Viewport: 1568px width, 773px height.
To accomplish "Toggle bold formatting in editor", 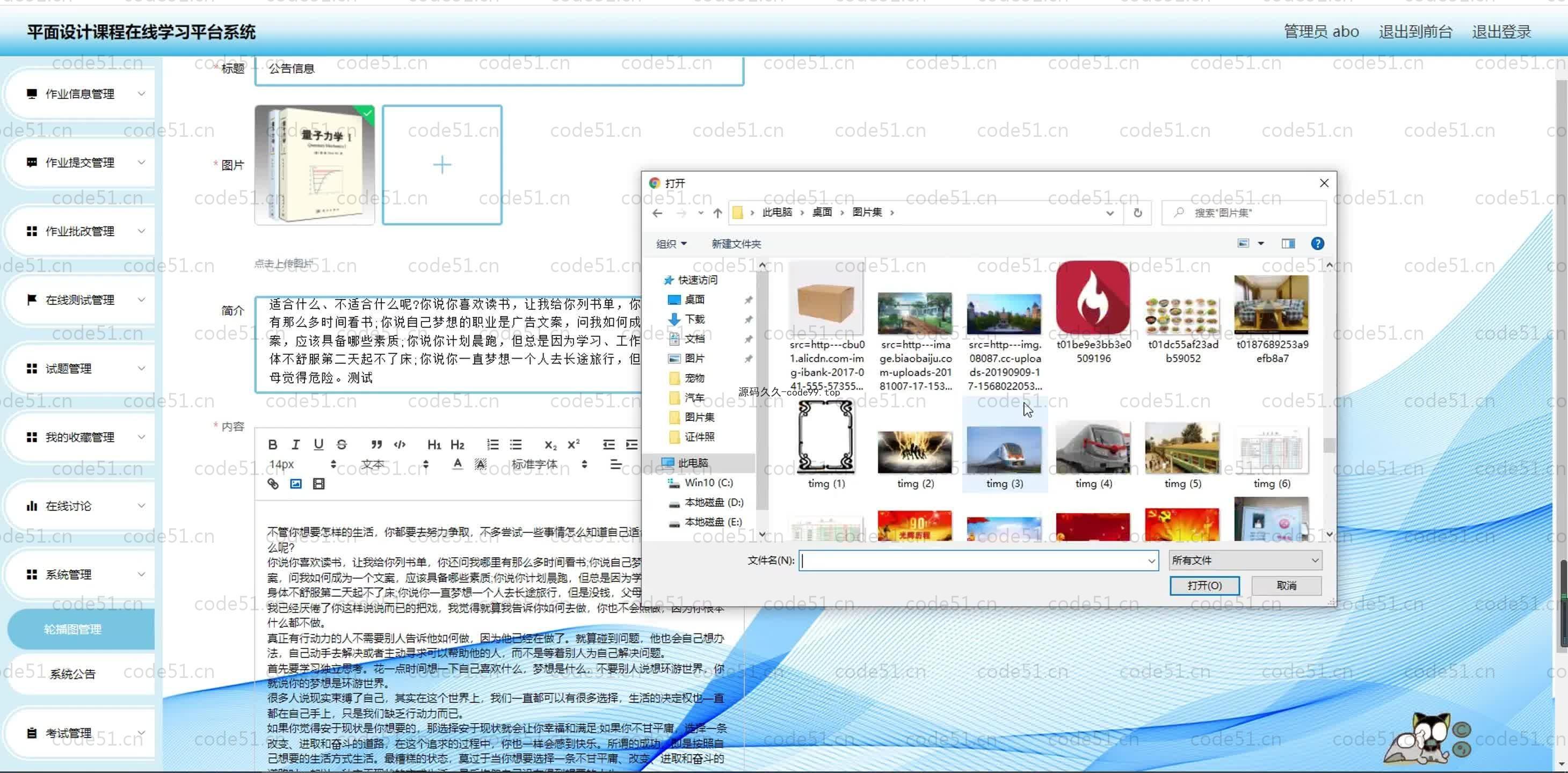I will (273, 444).
